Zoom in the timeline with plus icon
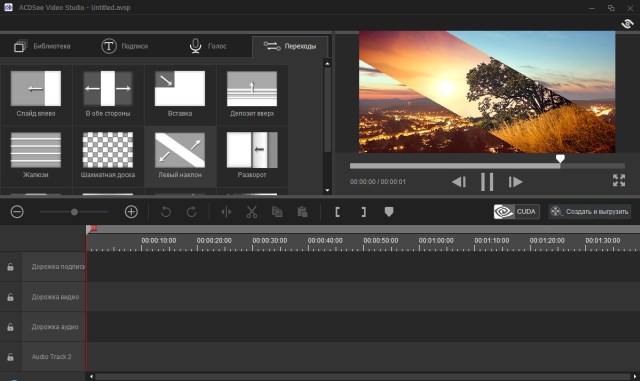Screen dimensions: 640x381 pyautogui.click(x=131, y=212)
